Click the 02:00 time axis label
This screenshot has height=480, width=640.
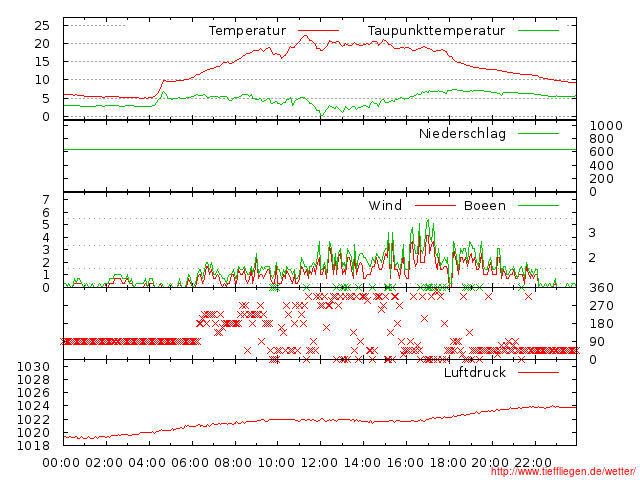pos(104,463)
